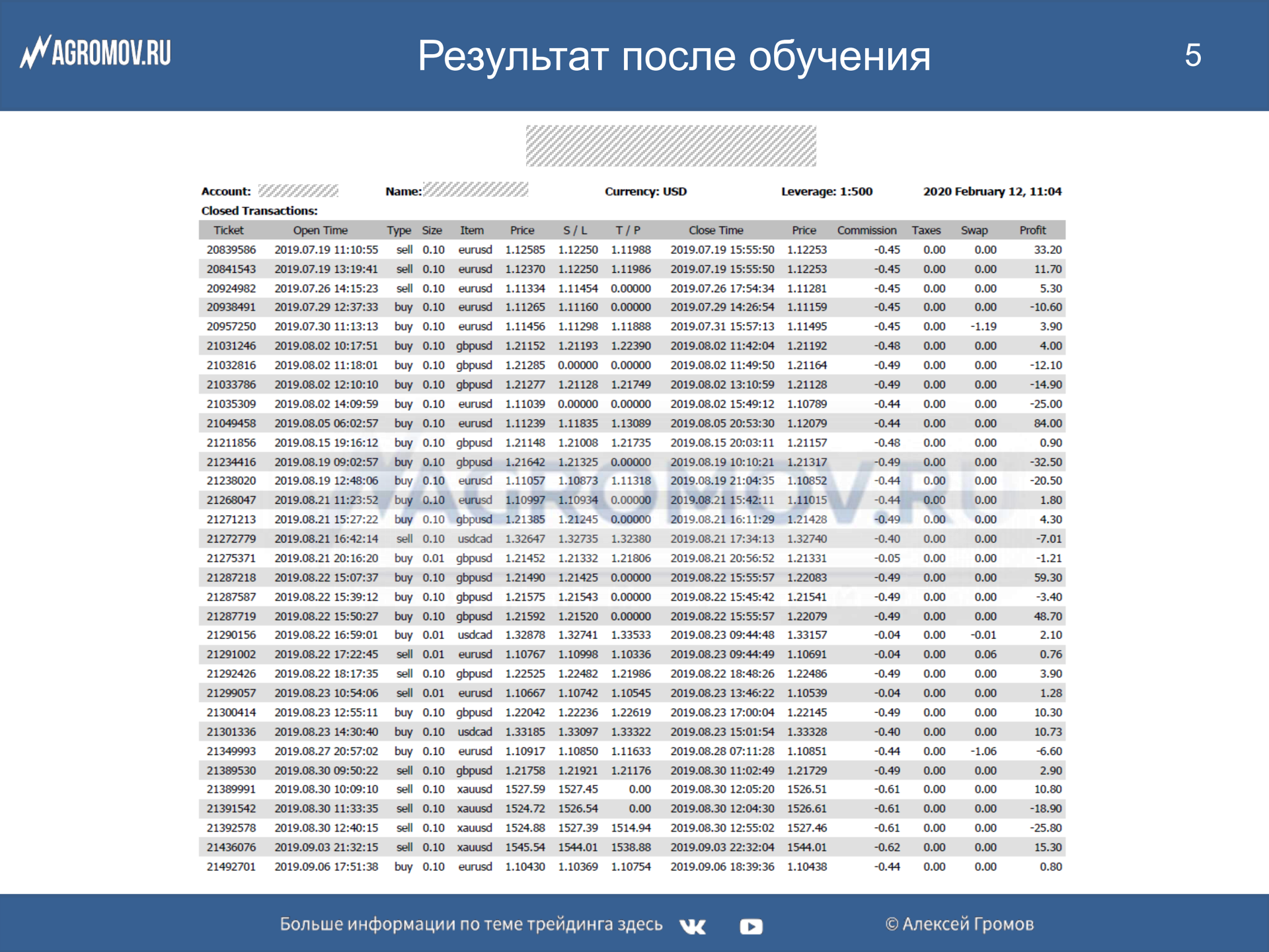Image resolution: width=1269 pixels, height=952 pixels.
Task: Open the YouTube icon in the footer
Action: 751,926
